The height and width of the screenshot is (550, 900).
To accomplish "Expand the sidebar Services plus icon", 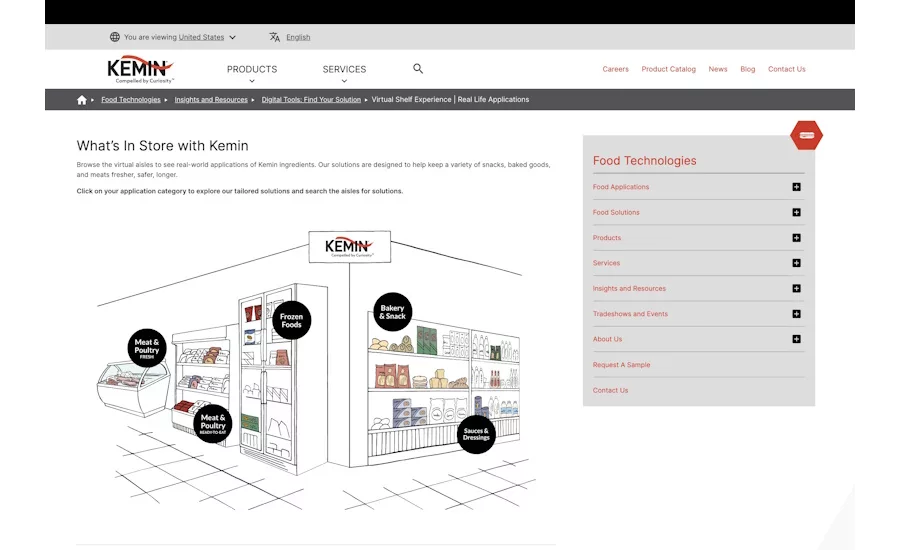I will pos(796,263).
